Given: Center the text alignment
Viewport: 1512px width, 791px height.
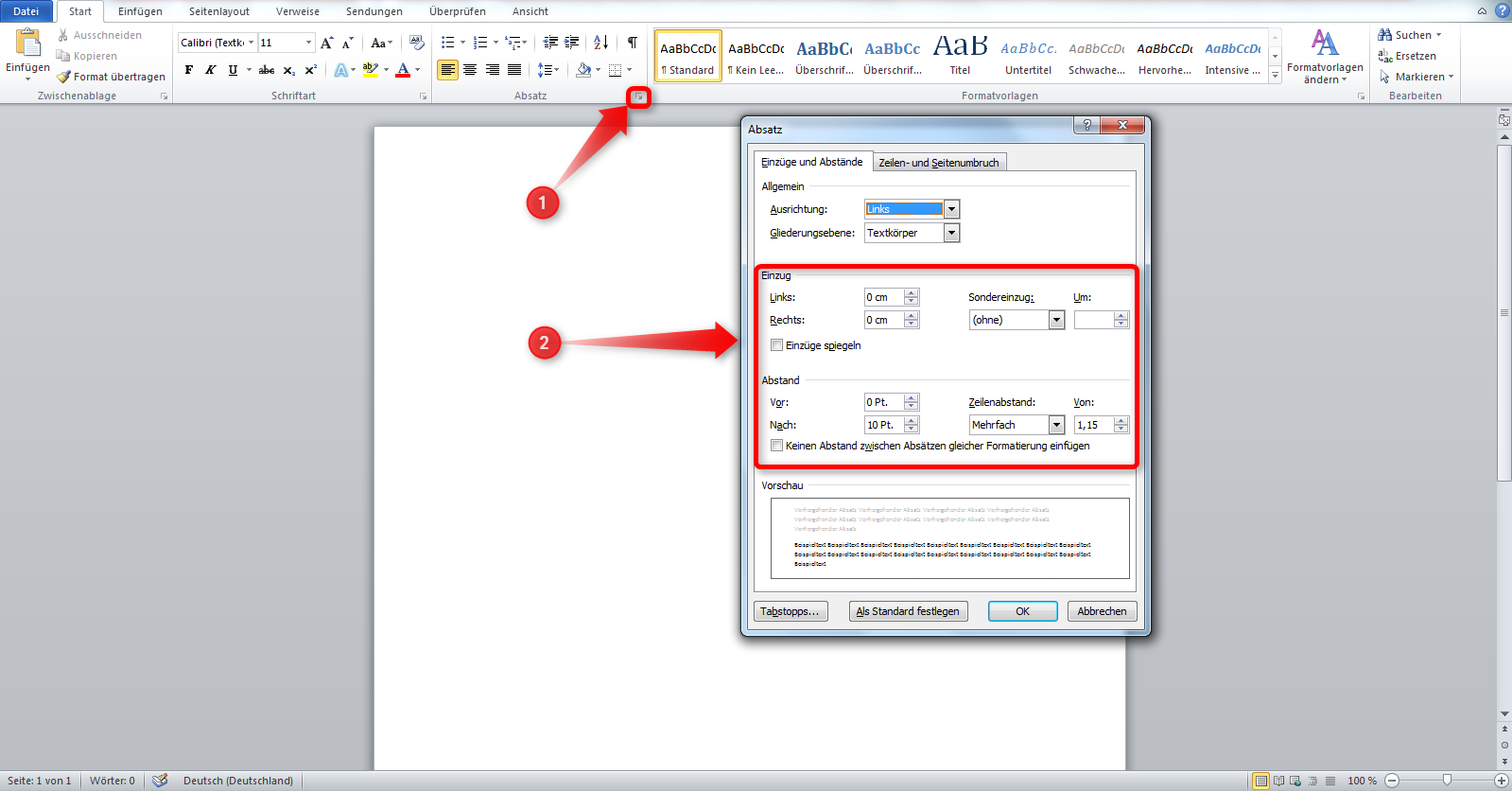Looking at the screenshot, I should (470, 70).
